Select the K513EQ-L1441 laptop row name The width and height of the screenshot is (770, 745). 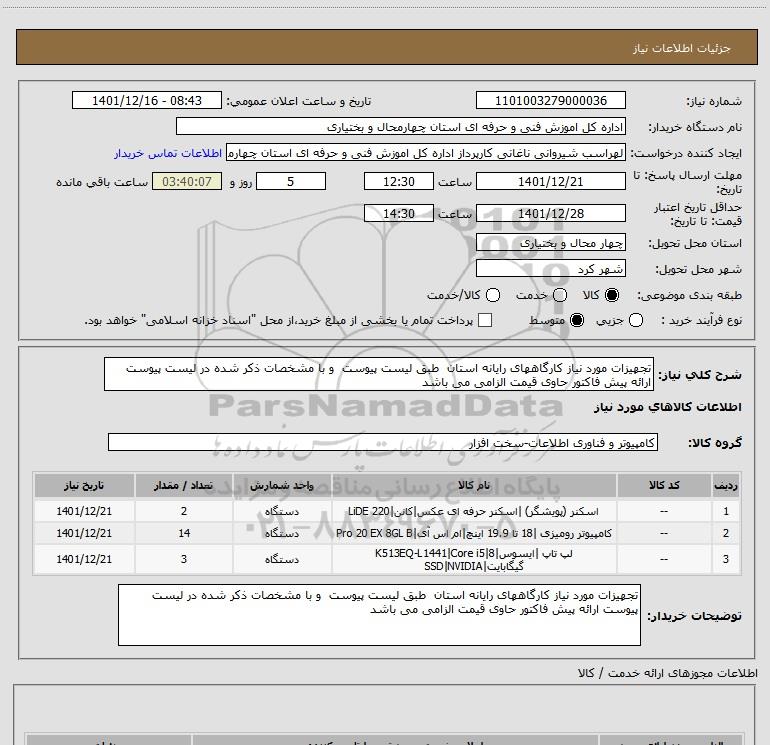pos(473,559)
